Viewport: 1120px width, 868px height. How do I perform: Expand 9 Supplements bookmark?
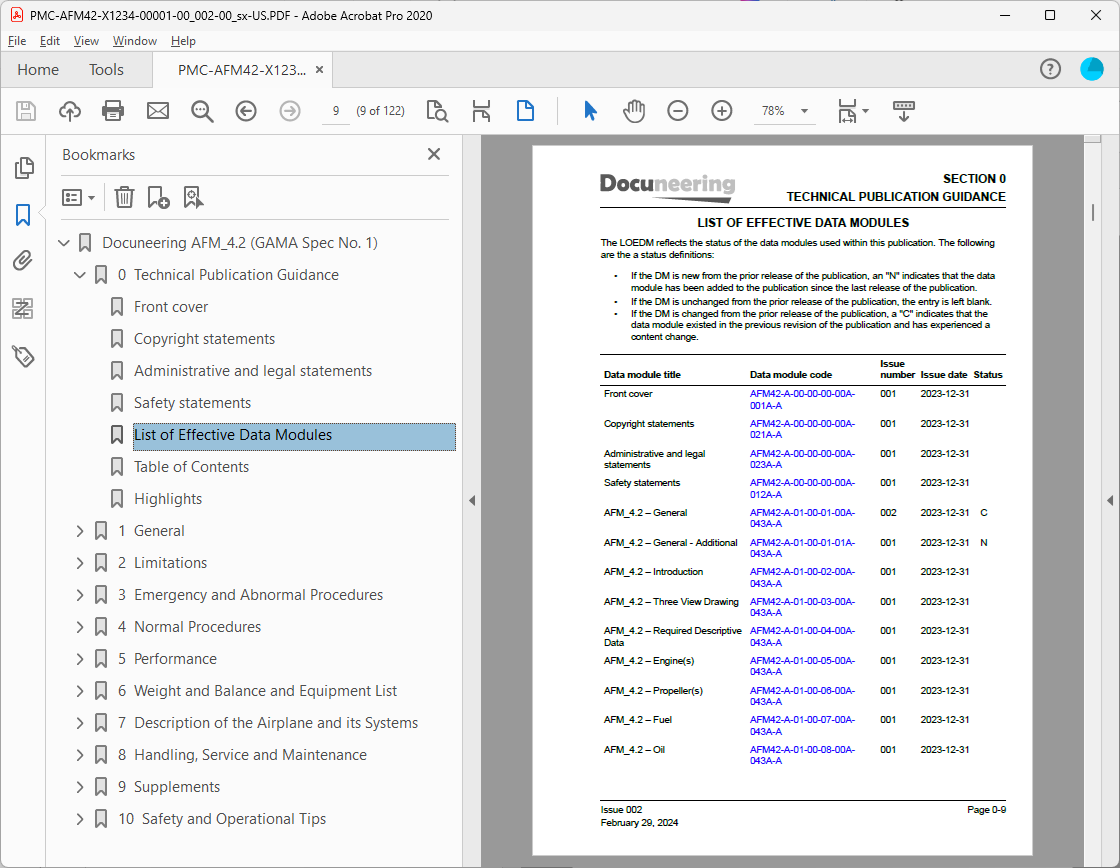(x=80, y=787)
